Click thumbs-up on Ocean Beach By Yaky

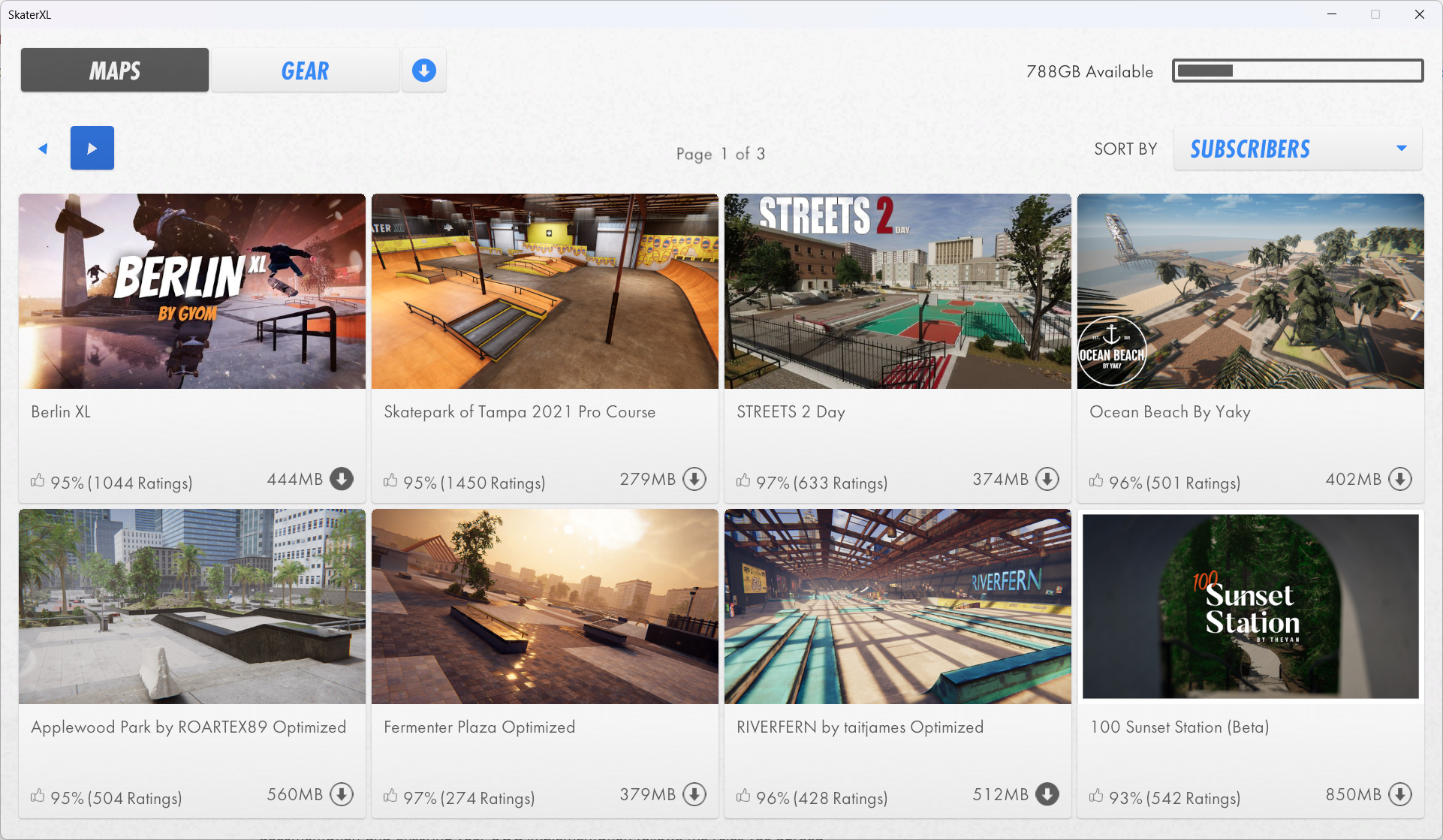tap(1096, 480)
